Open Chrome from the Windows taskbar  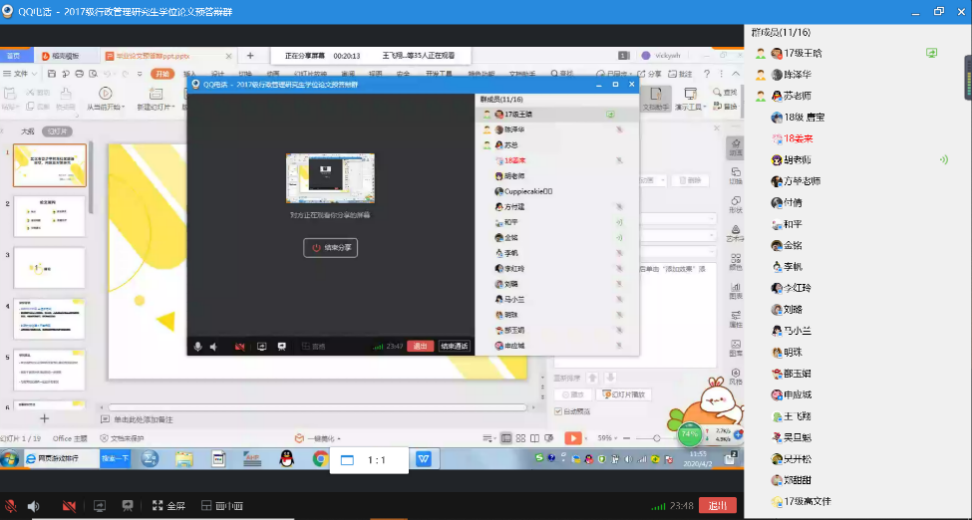[x=320, y=459]
